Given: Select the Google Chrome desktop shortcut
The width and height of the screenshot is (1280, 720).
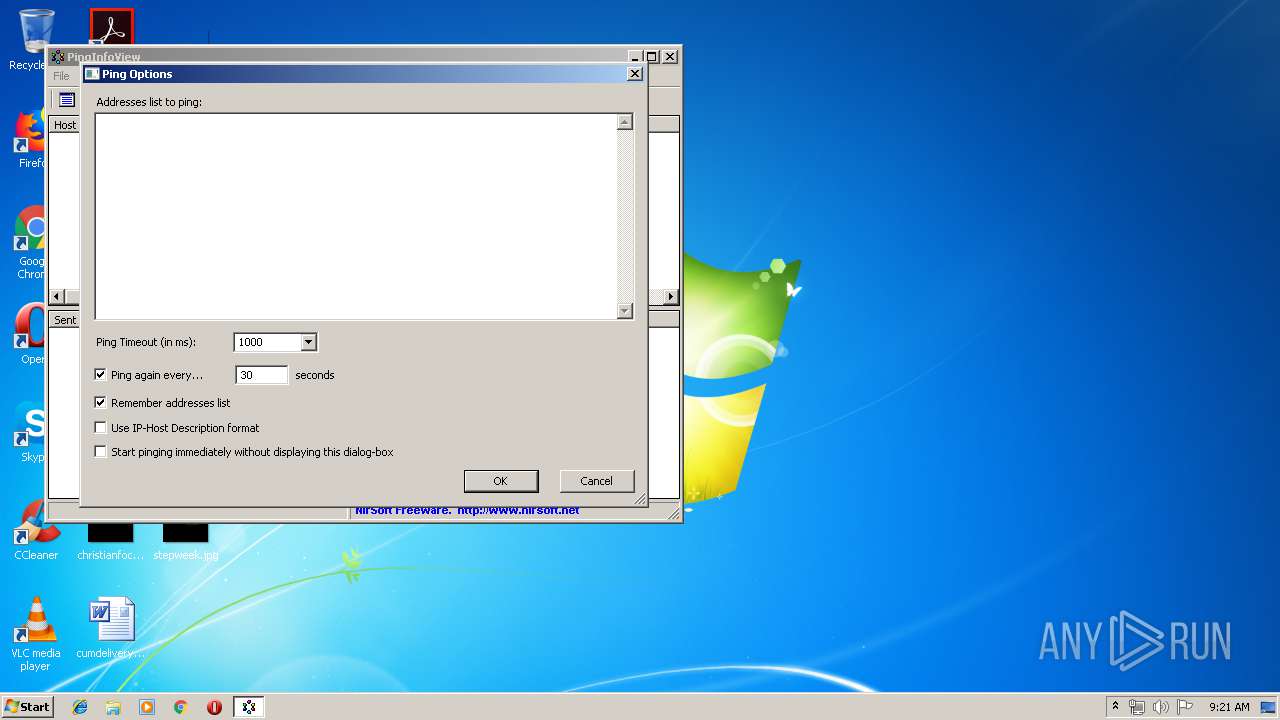Looking at the screenshot, I should (x=32, y=243).
